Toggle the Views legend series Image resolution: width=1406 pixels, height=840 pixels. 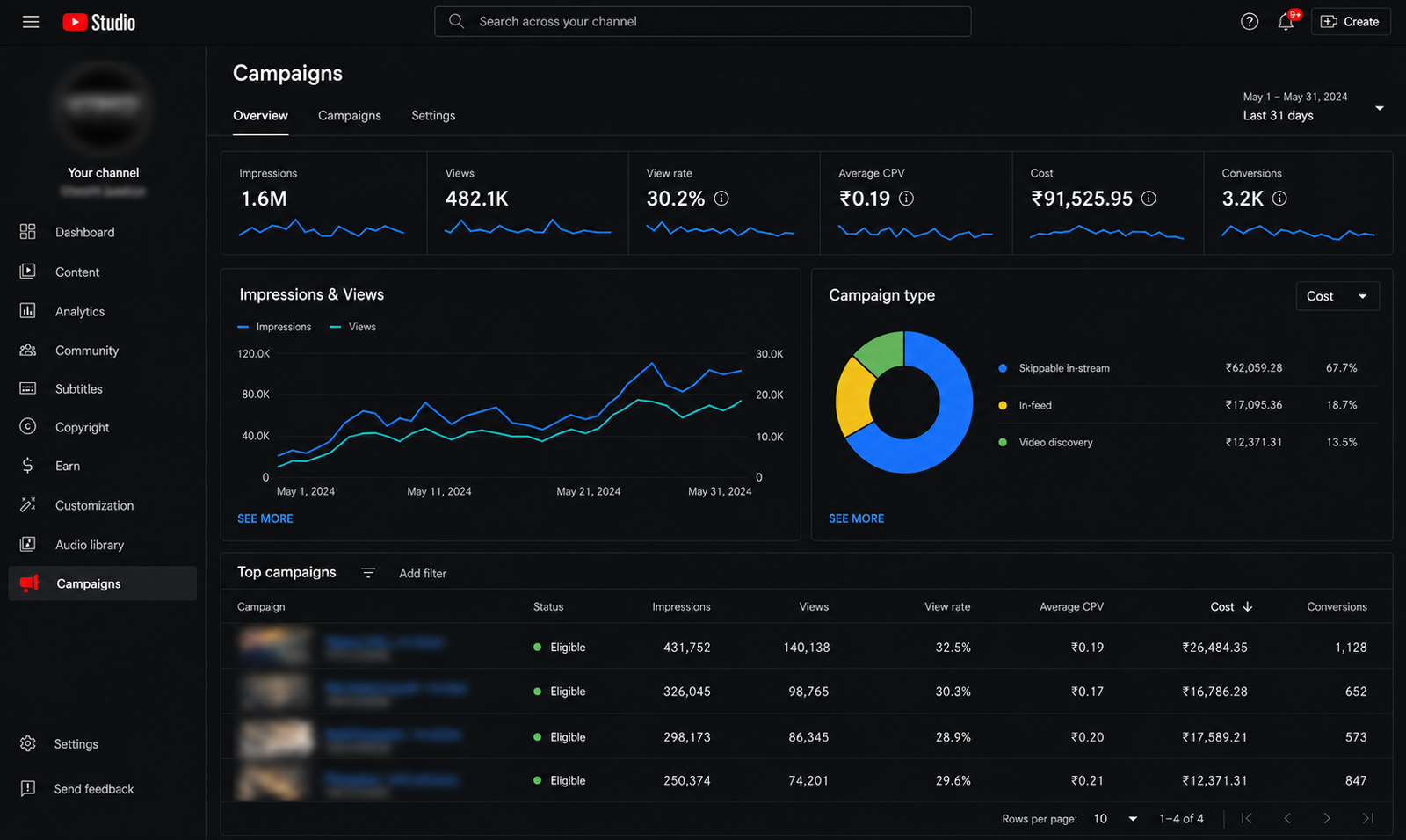(x=352, y=327)
